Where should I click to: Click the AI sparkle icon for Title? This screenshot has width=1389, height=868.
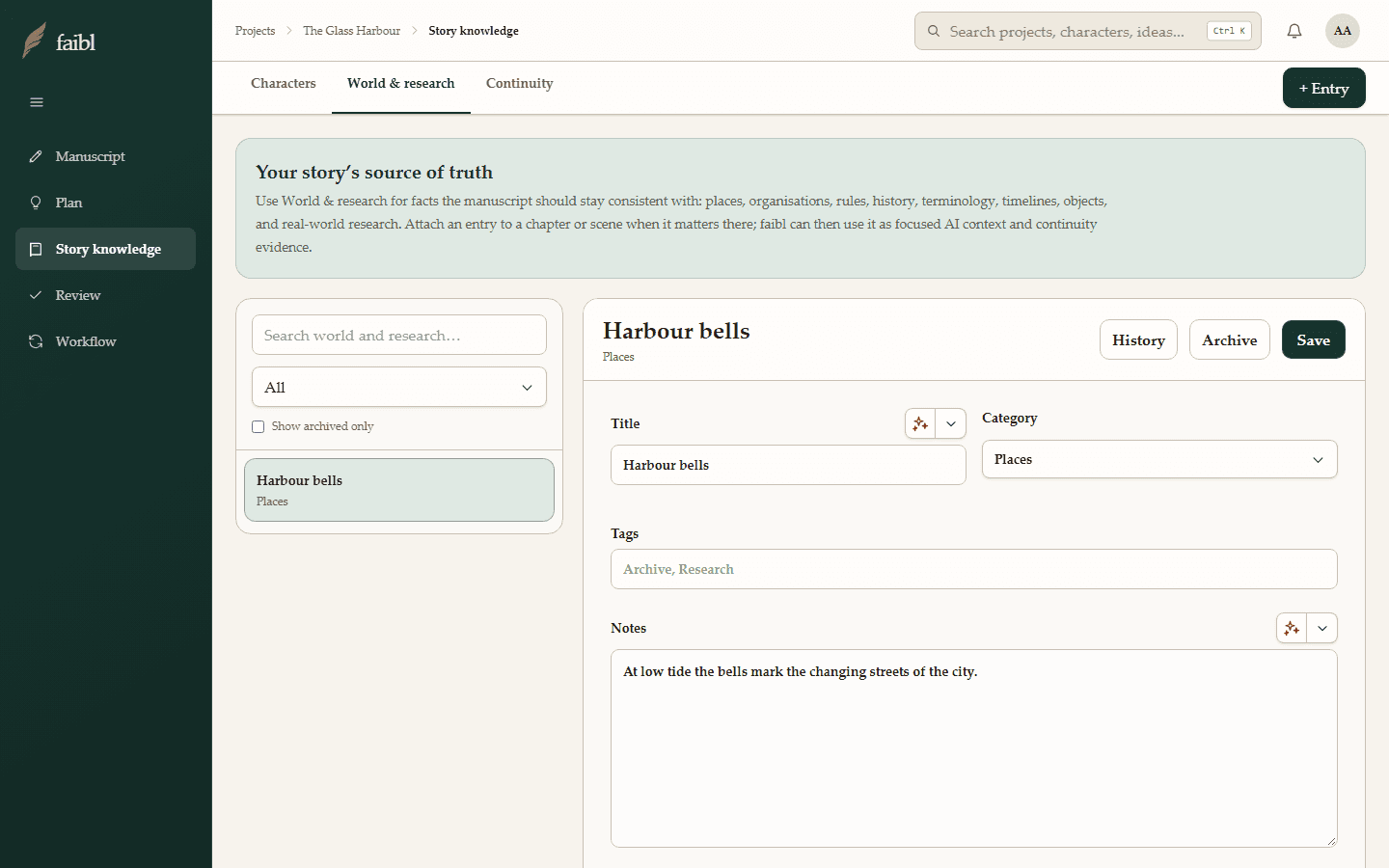[920, 423]
